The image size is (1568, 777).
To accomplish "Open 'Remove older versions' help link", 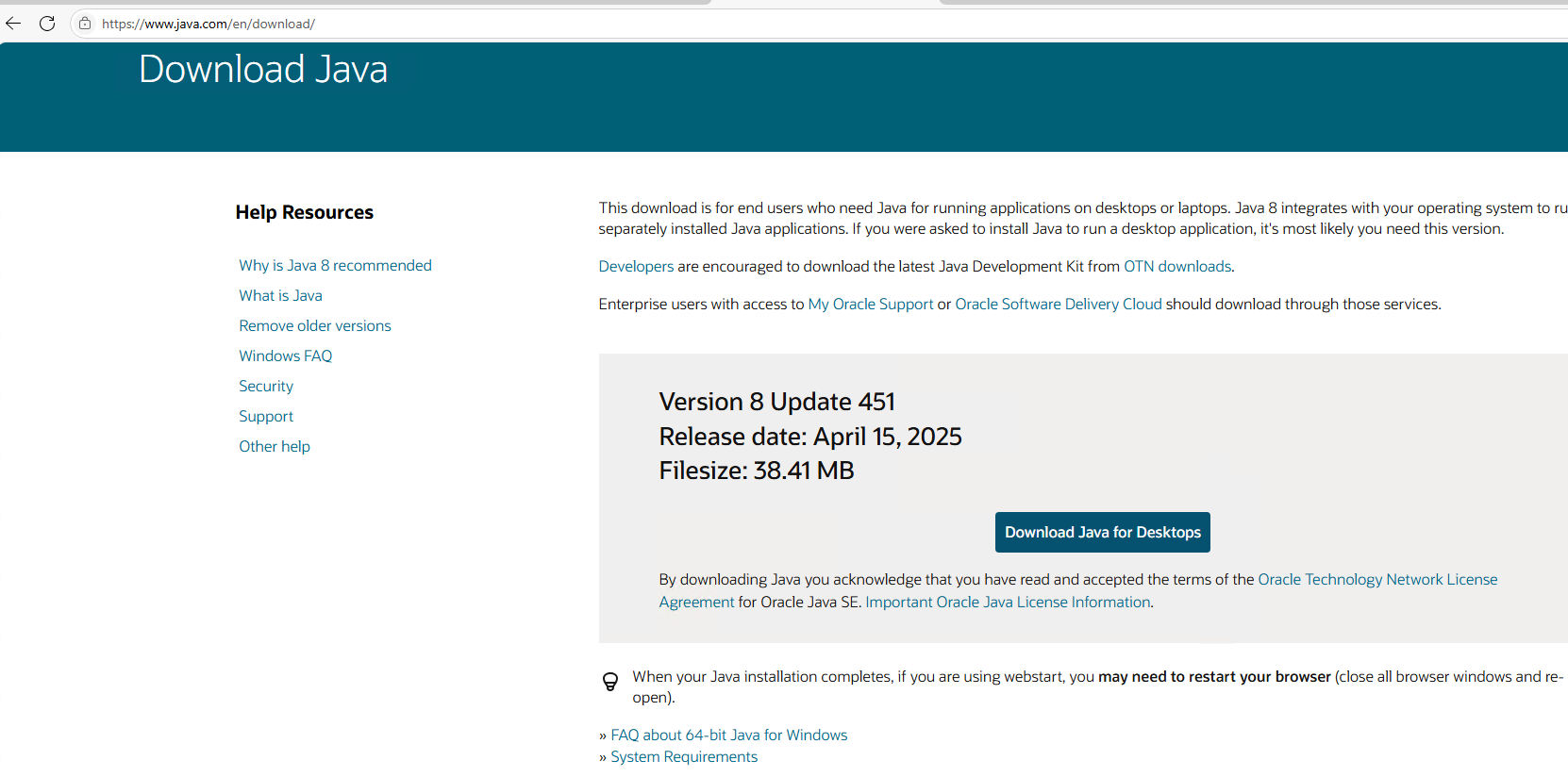I will pos(314,326).
